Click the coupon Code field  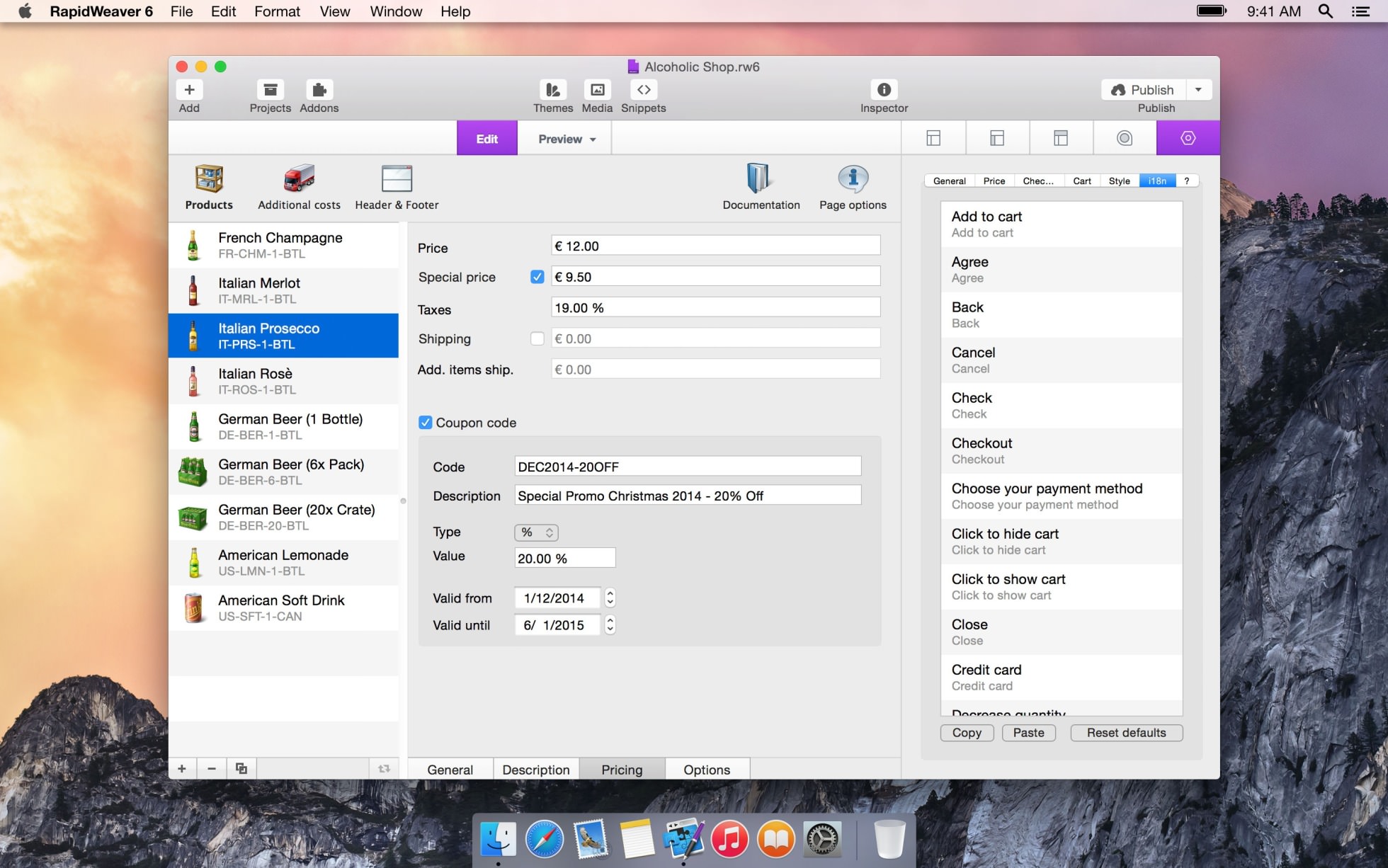coord(687,466)
